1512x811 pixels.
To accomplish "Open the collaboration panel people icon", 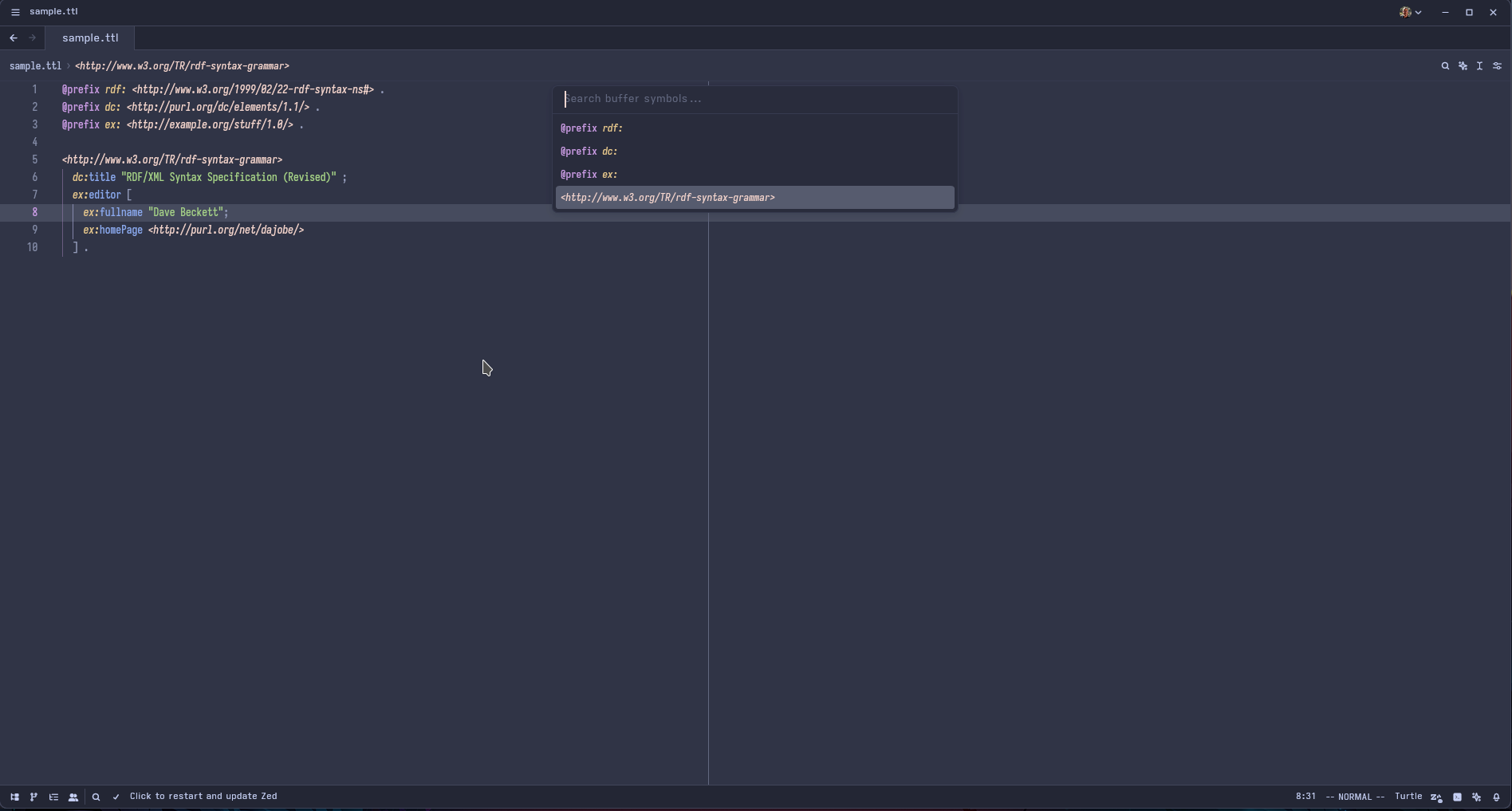I will [73, 797].
